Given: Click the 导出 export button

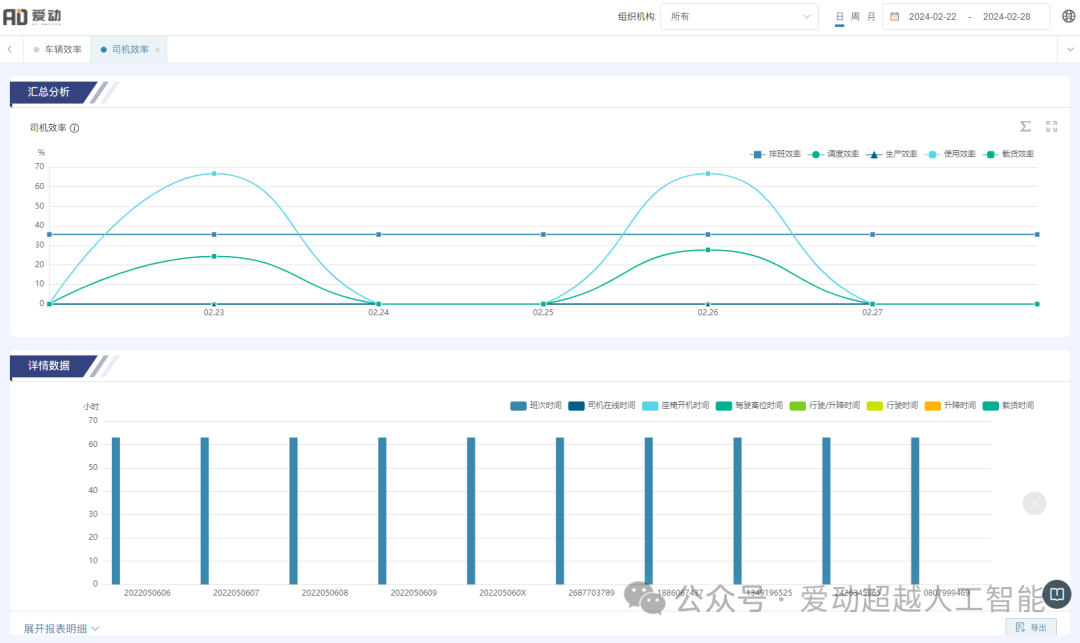Looking at the screenshot, I should (1030, 627).
